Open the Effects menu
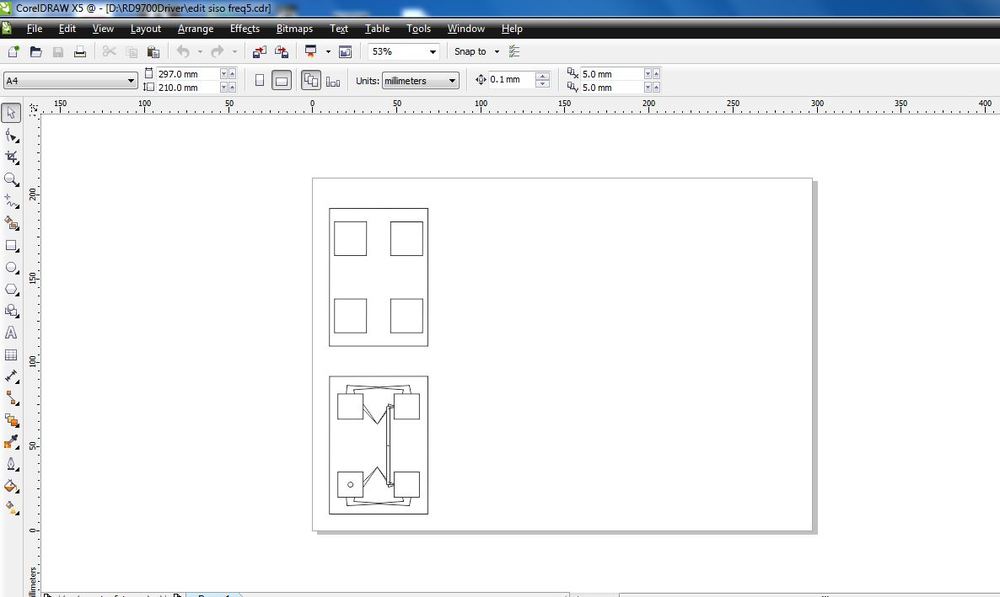The image size is (1000, 597). pyautogui.click(x=245, y=29)
